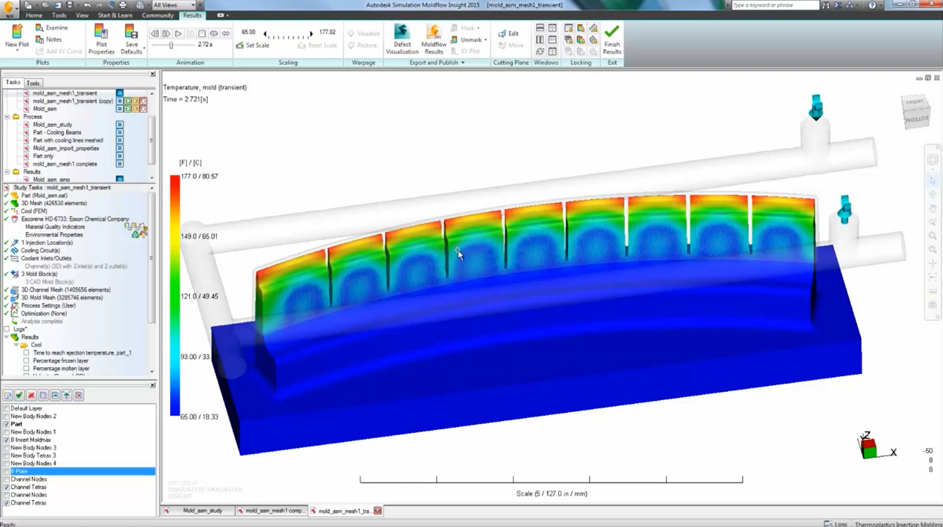Open the Examine tool

tap(52, 28)
